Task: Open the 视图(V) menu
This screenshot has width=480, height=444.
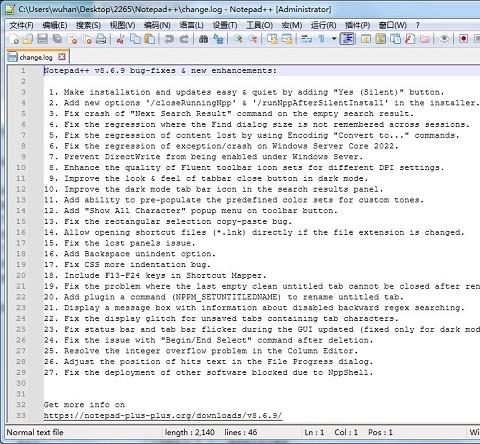Action: tap(122, 25)
